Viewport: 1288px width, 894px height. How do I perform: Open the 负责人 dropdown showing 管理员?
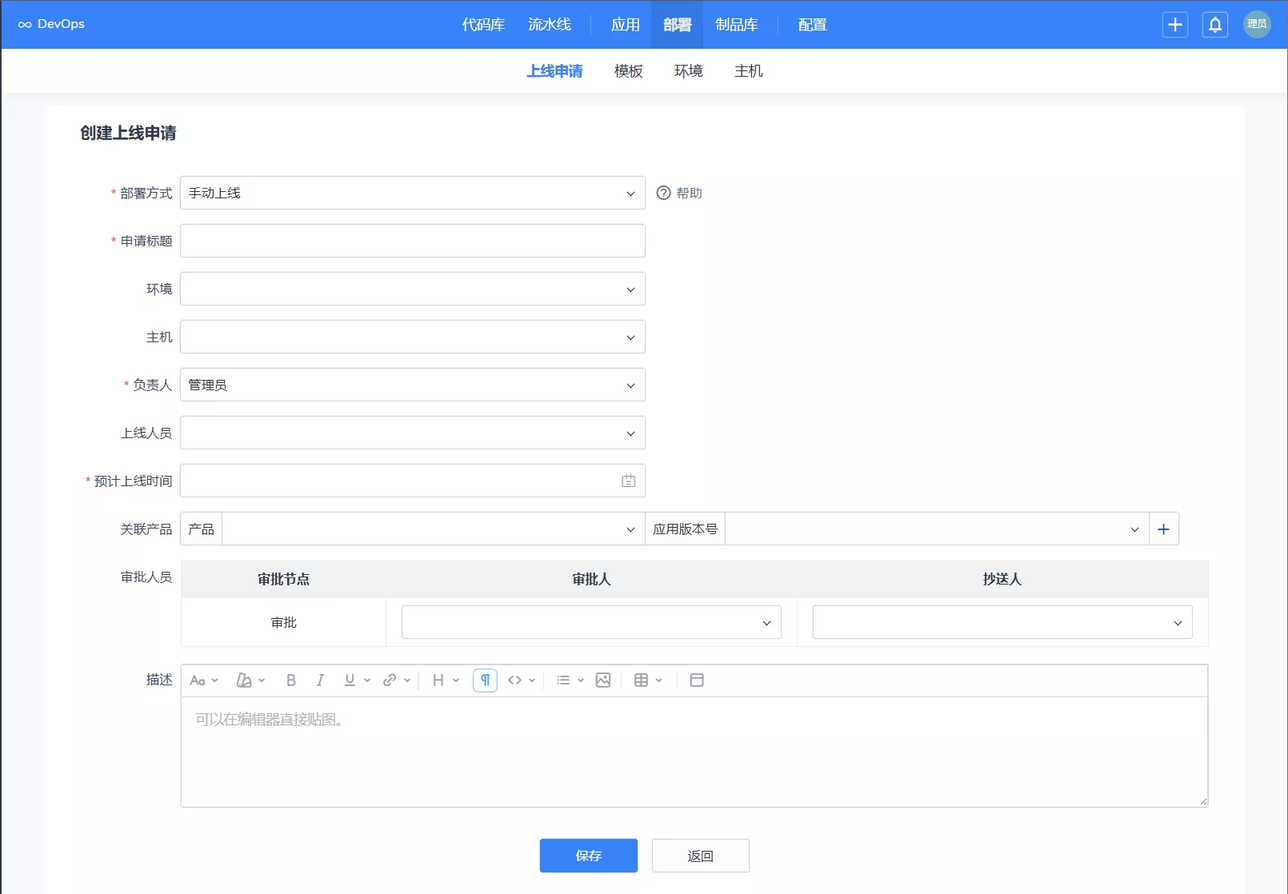pyautogui.click(x=412, y=385)
